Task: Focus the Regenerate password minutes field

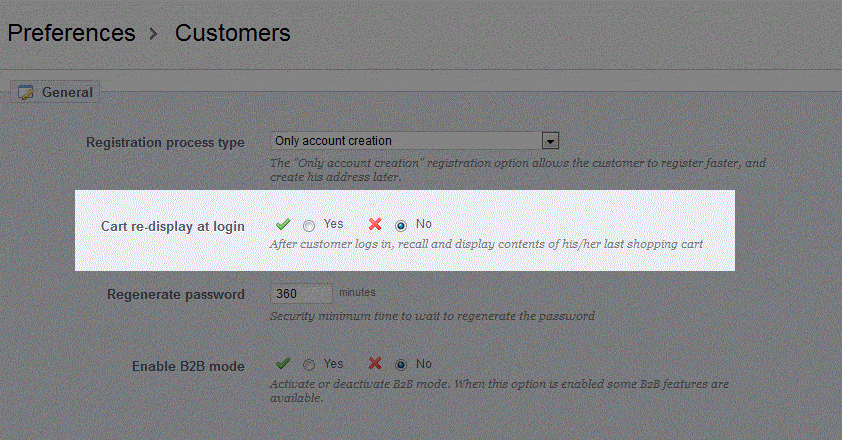Action: (301, 294)
